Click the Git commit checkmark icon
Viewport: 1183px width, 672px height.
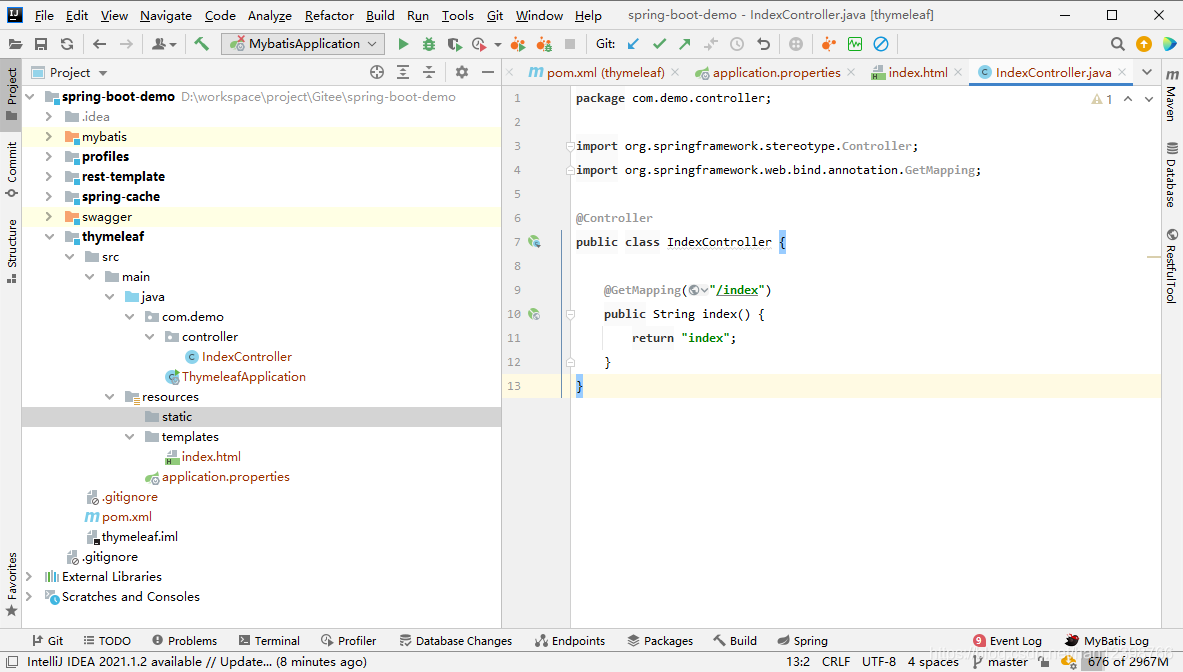coord(659,44)
